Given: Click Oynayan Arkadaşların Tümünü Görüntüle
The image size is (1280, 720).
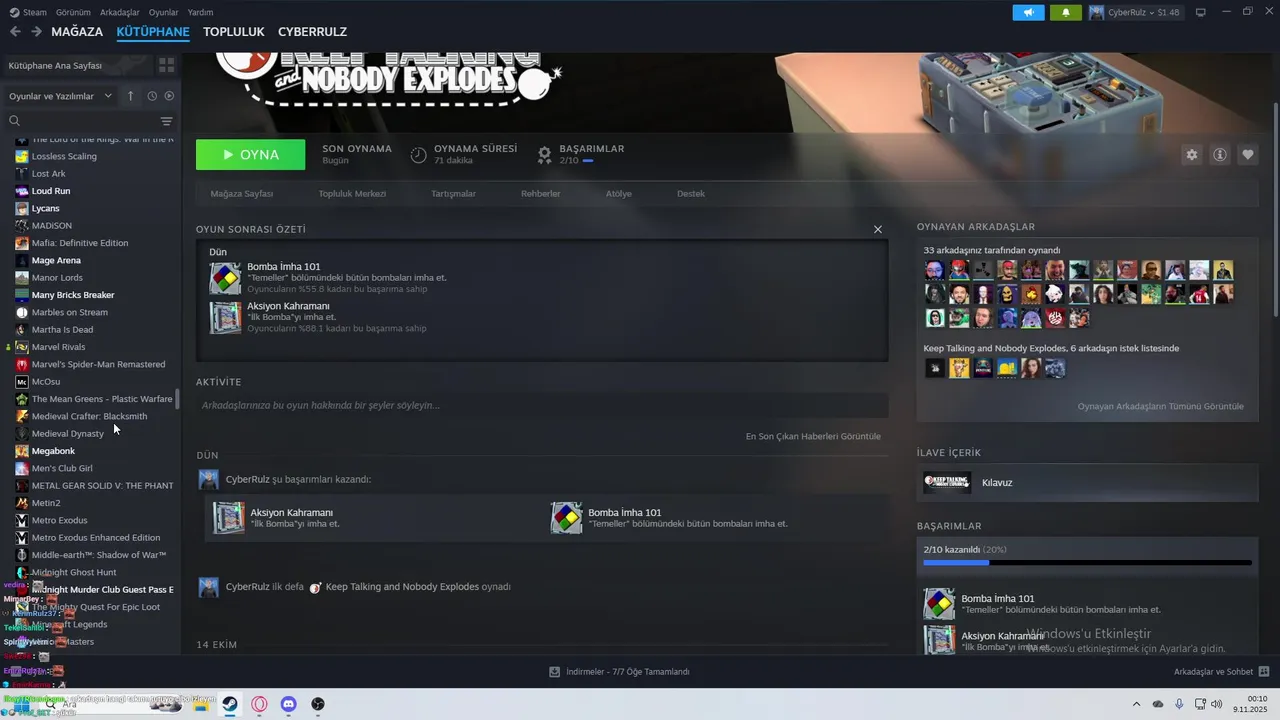Looking at the screenshot, I should [x=1160, y=406].
